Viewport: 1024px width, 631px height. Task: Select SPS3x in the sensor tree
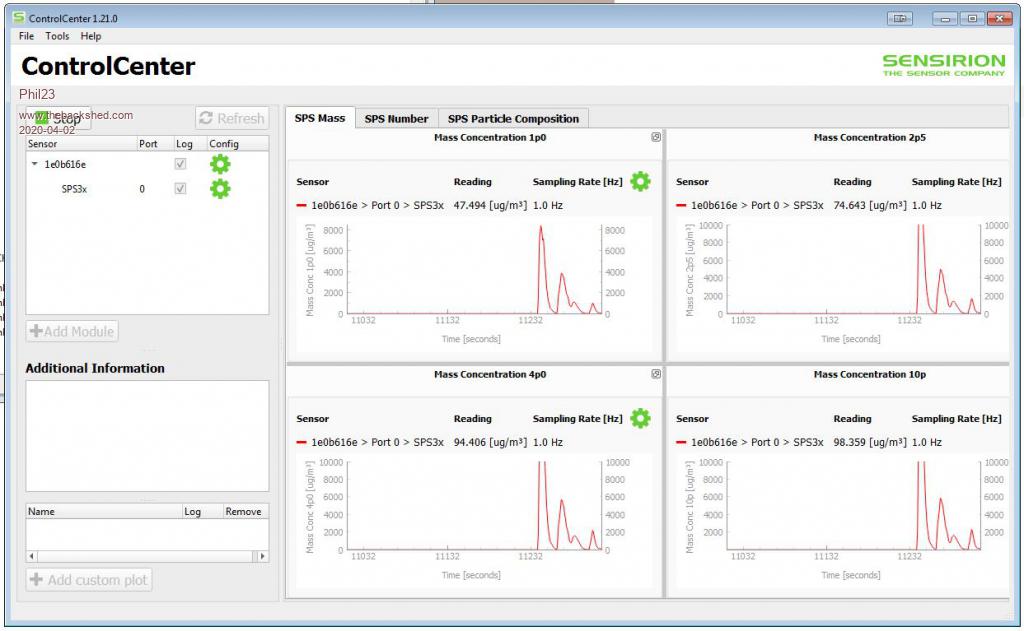(x=74, y=189)
